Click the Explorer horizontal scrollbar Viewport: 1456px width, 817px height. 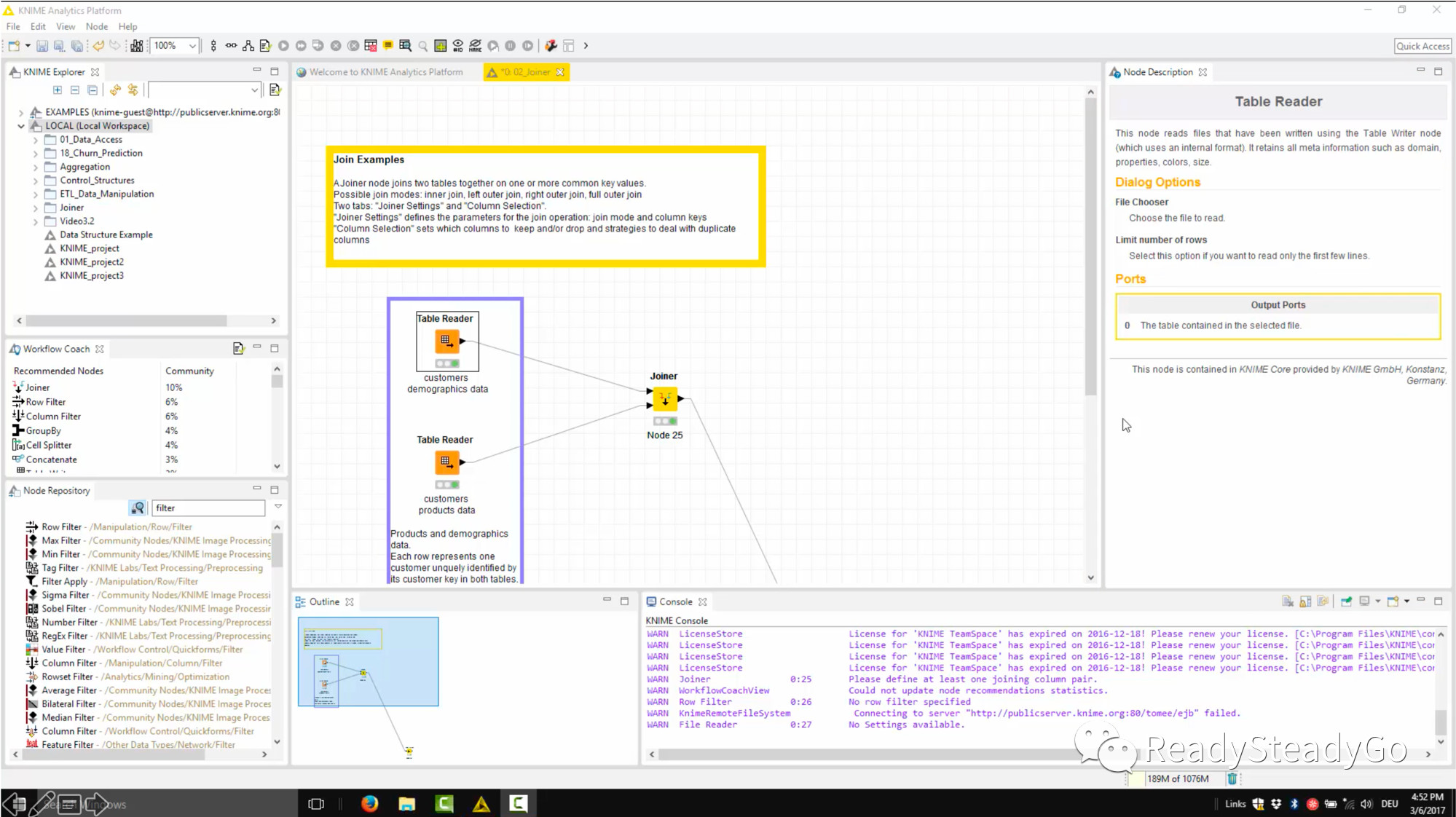pyautogui.click(x=126, y=320)
